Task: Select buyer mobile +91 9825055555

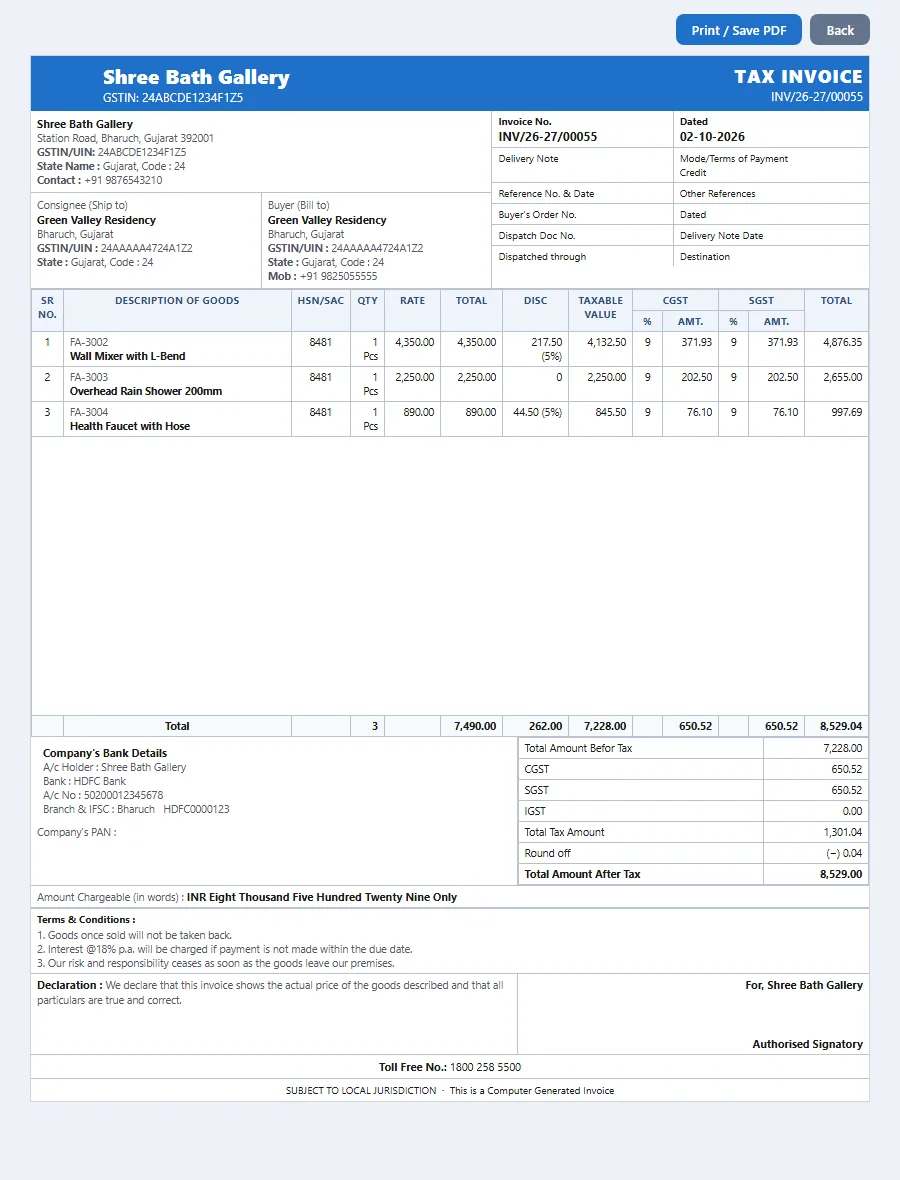Action: pyautogui.click(x=338, y=276)
